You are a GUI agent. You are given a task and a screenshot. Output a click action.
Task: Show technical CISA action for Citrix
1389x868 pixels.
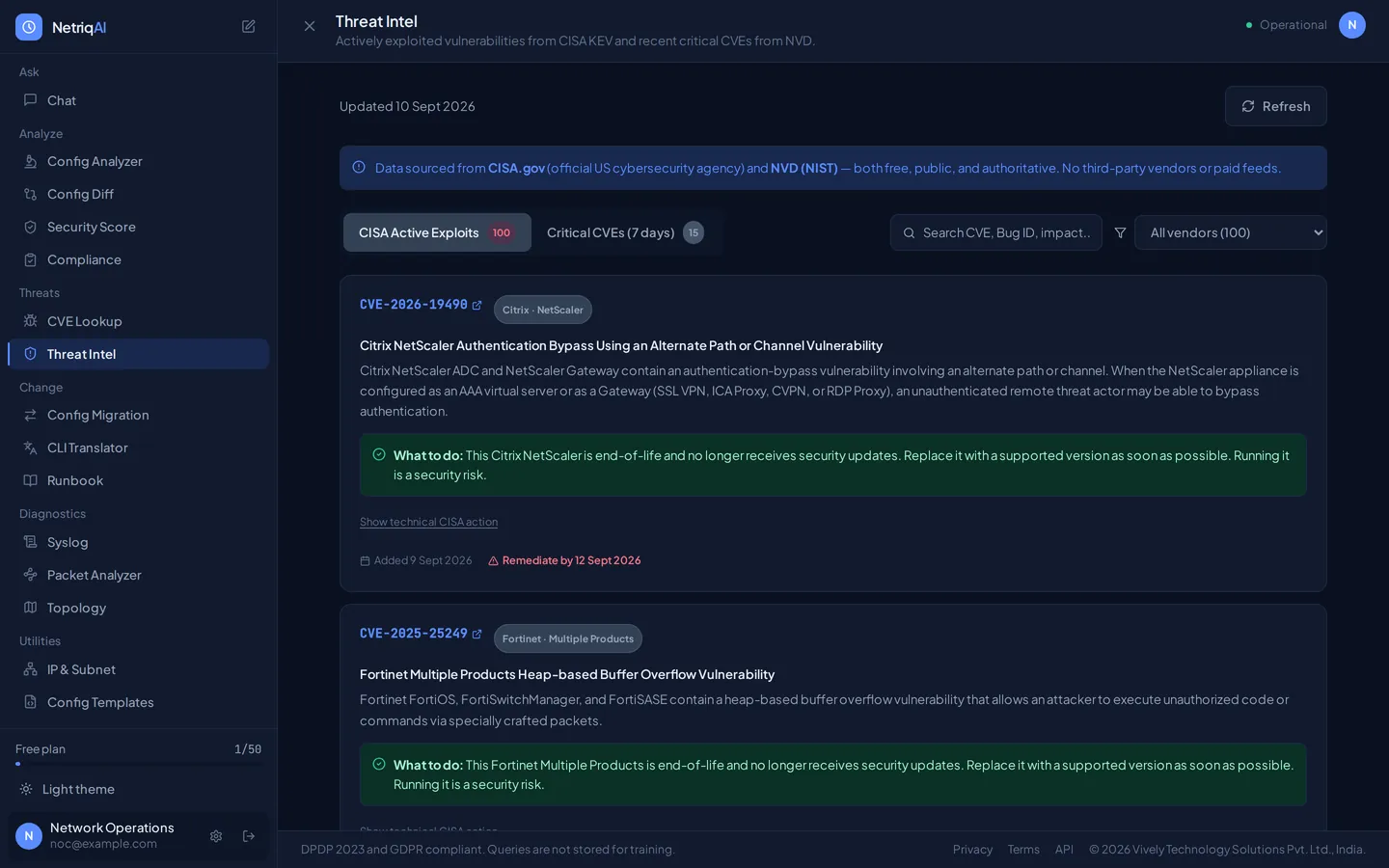pos(429,522)
